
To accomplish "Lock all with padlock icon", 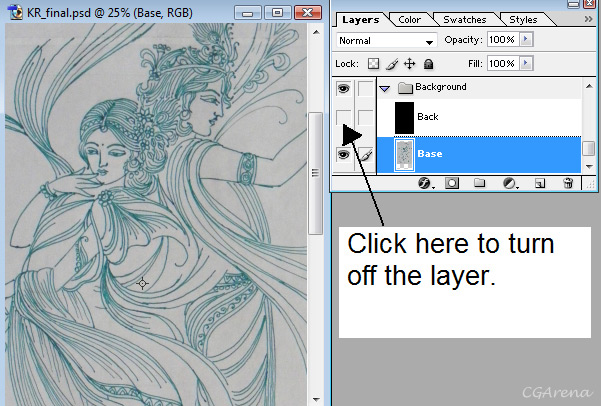I will point(429,64).
